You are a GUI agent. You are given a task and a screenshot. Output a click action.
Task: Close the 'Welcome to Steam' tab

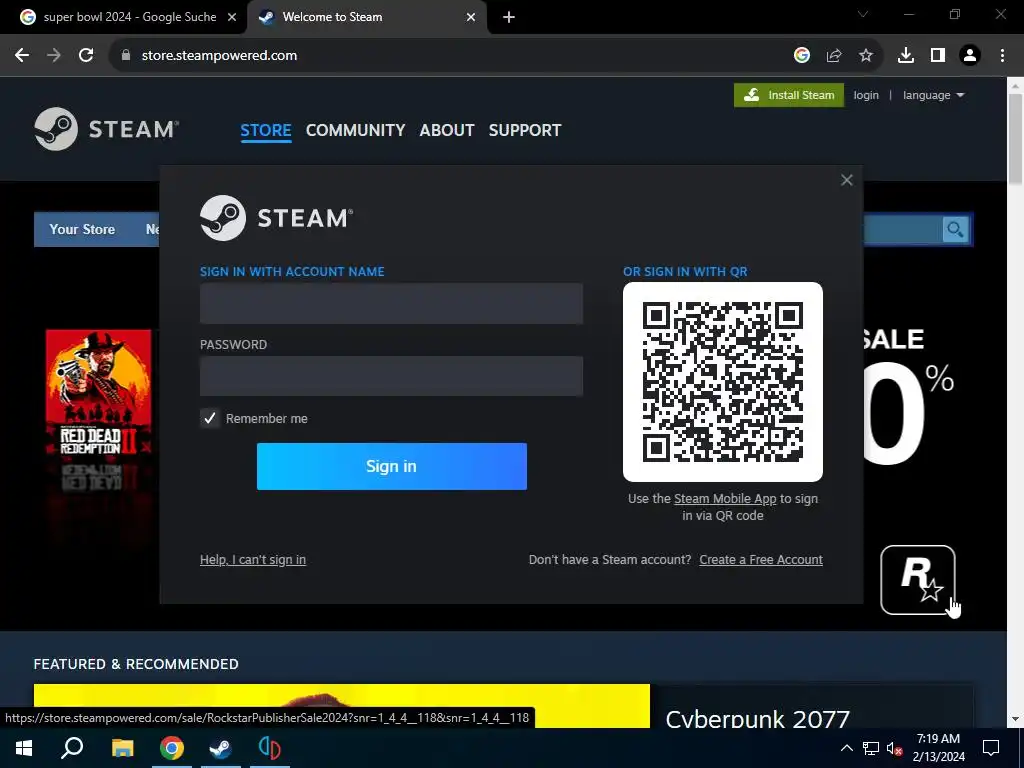[x=471, y=18]
